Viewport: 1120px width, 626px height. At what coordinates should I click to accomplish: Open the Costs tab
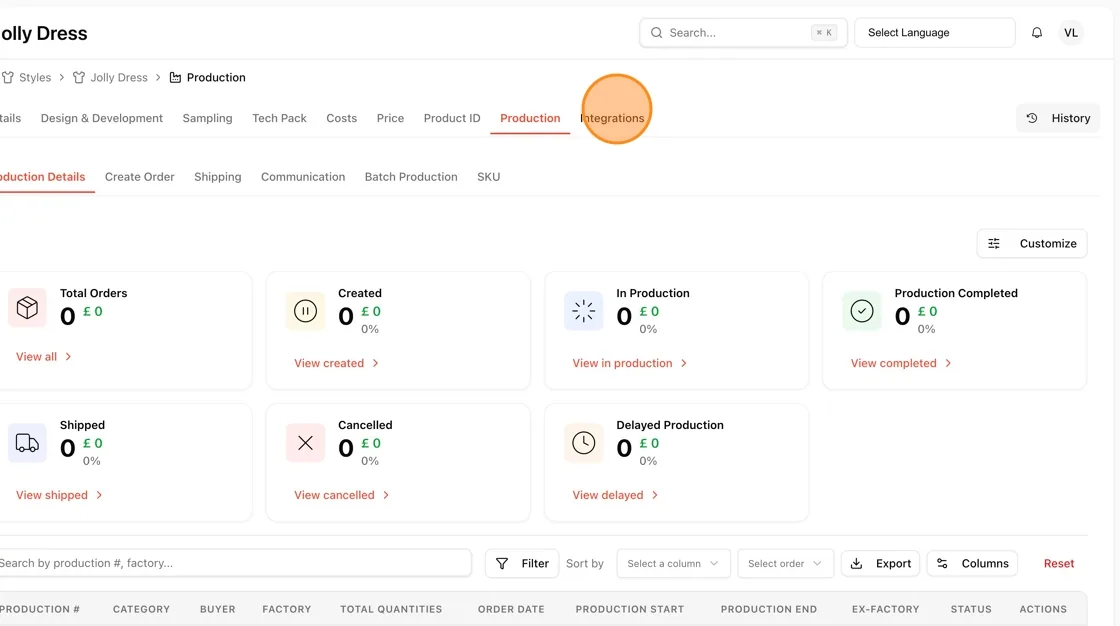tap(341, 118)
